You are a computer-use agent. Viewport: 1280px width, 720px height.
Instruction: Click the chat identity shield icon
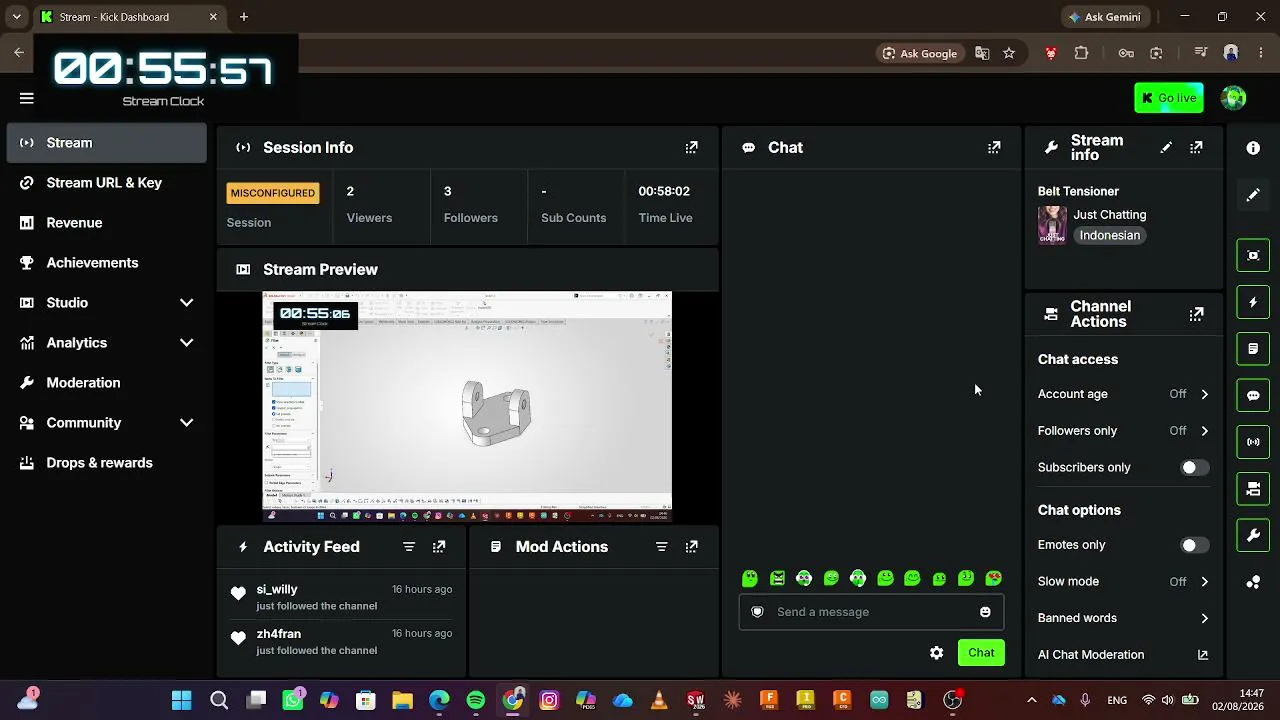click(x=757, y=612)
